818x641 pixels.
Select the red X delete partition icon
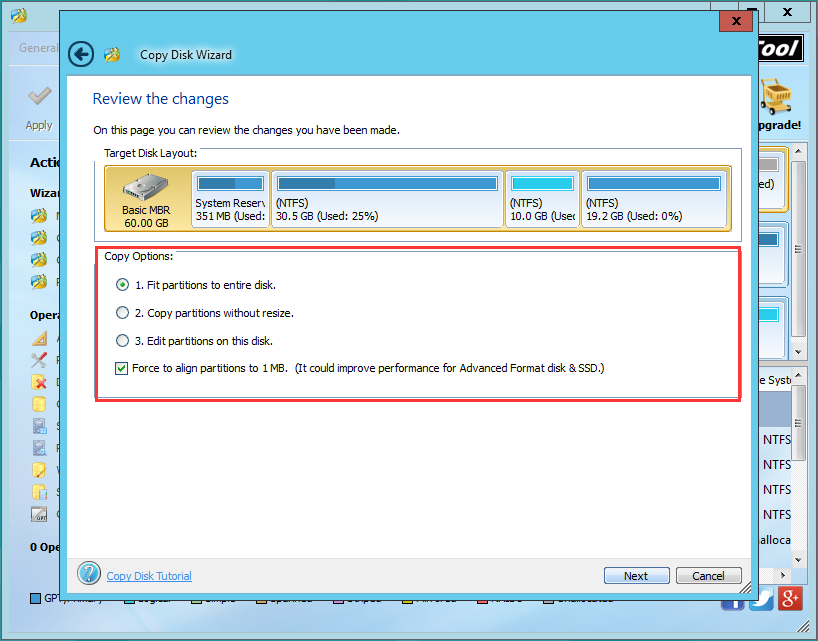[37, 382]
